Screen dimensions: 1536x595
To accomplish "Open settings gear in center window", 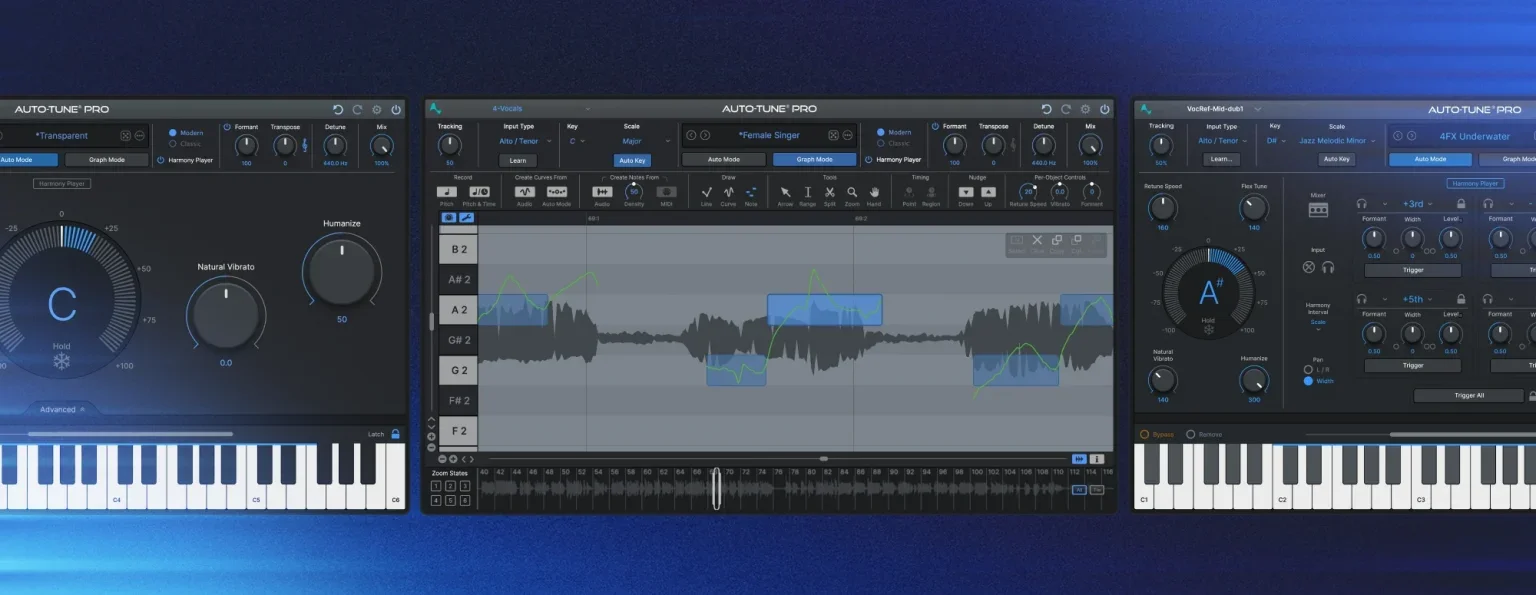I will tap(1085, 109).
